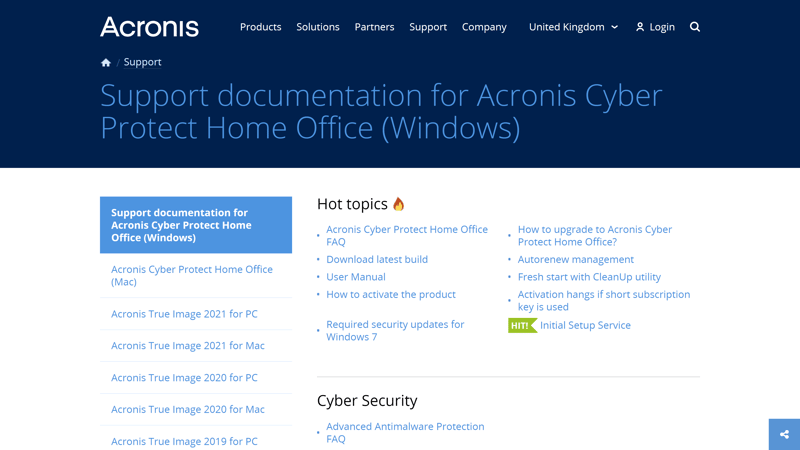Select Acronis Cyber Protect Home Office (Mac)
The width and height of the screenshot is (800, 450).
(x=196, y=276)
